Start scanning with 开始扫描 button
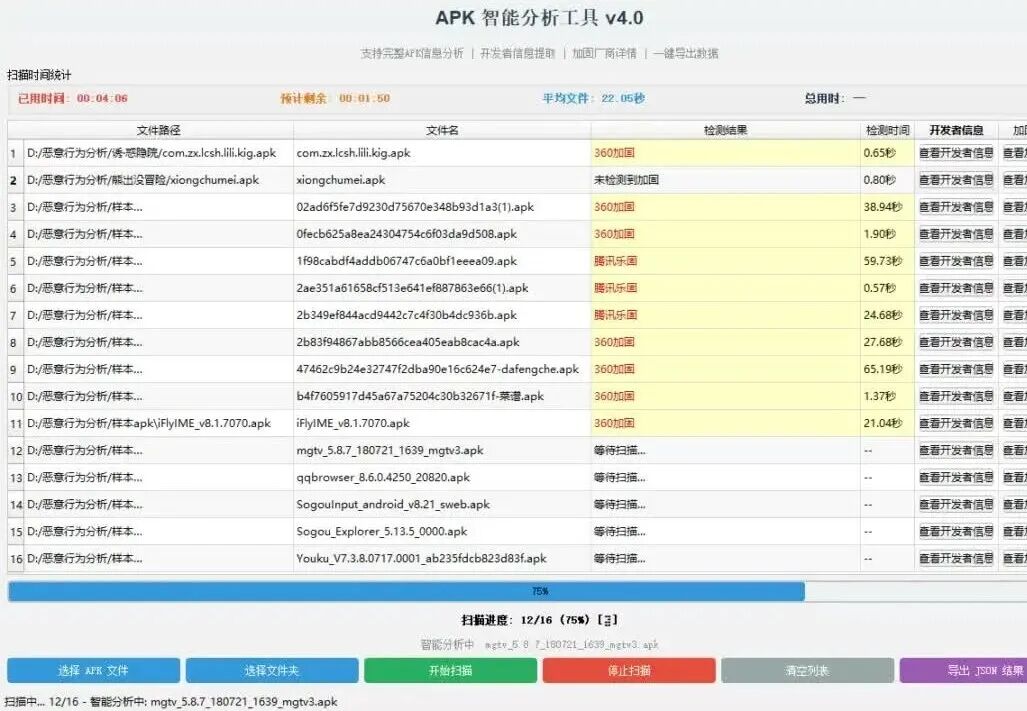This screenshot has width=1027, height=711. tap(451, 670)
